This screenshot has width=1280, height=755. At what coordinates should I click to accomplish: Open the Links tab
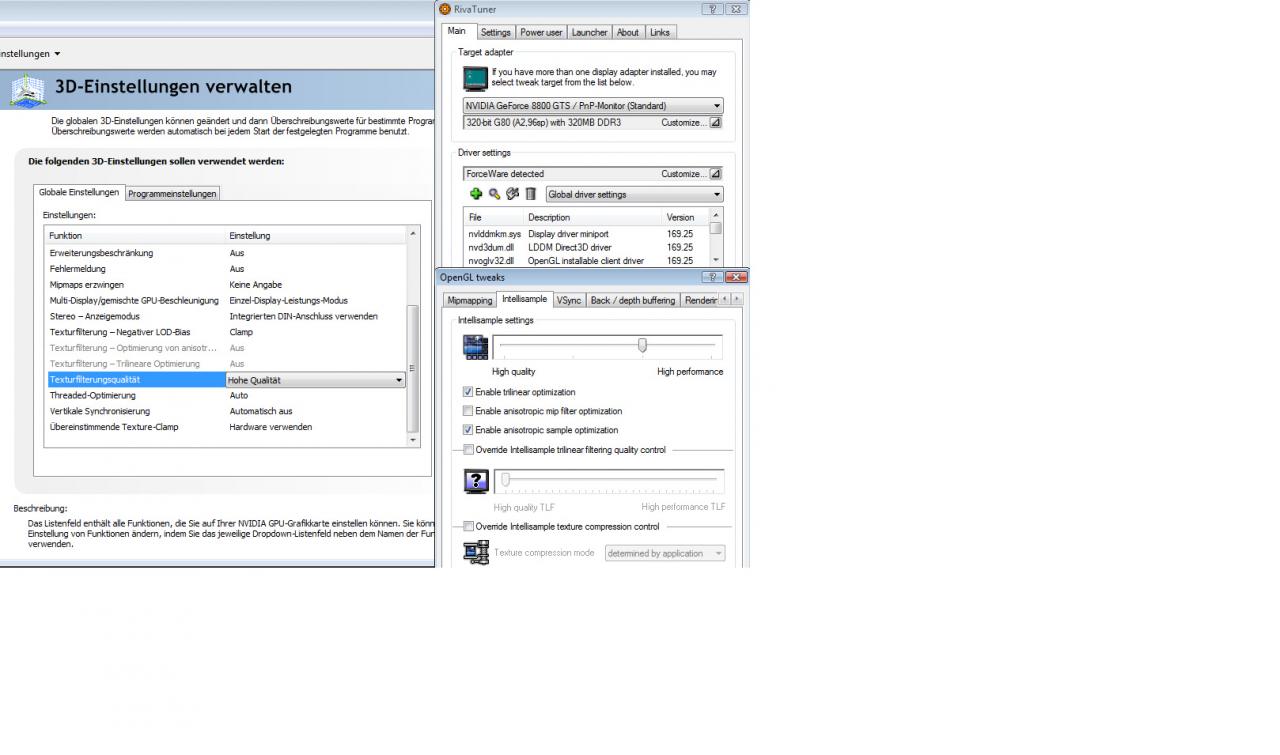660,32
